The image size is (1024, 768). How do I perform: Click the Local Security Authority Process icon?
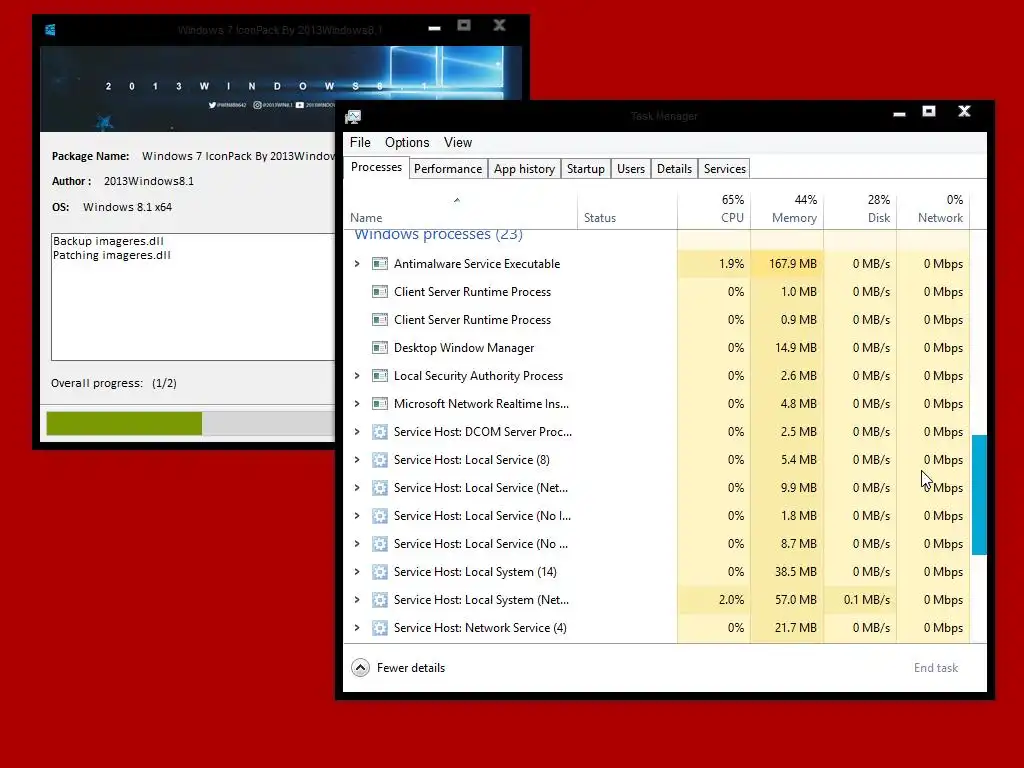[379, 376]
